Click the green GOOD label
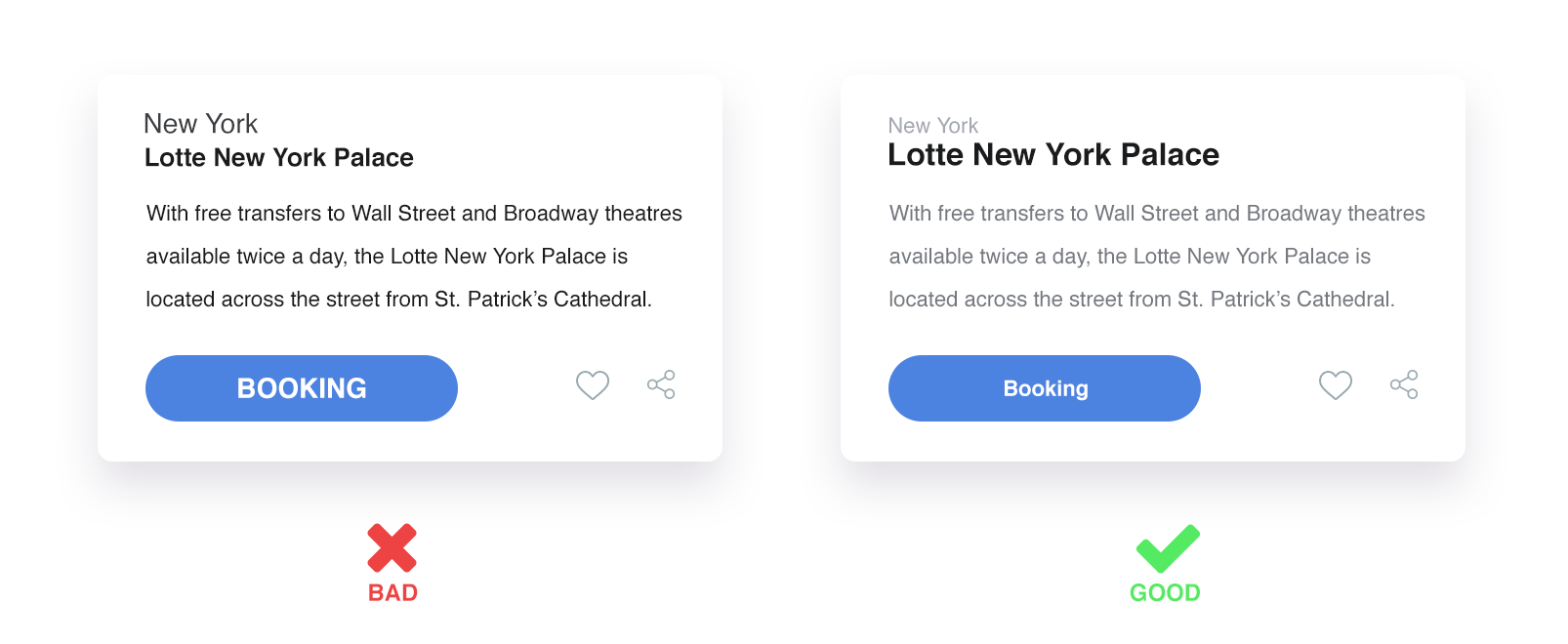 pos(1165,593)
